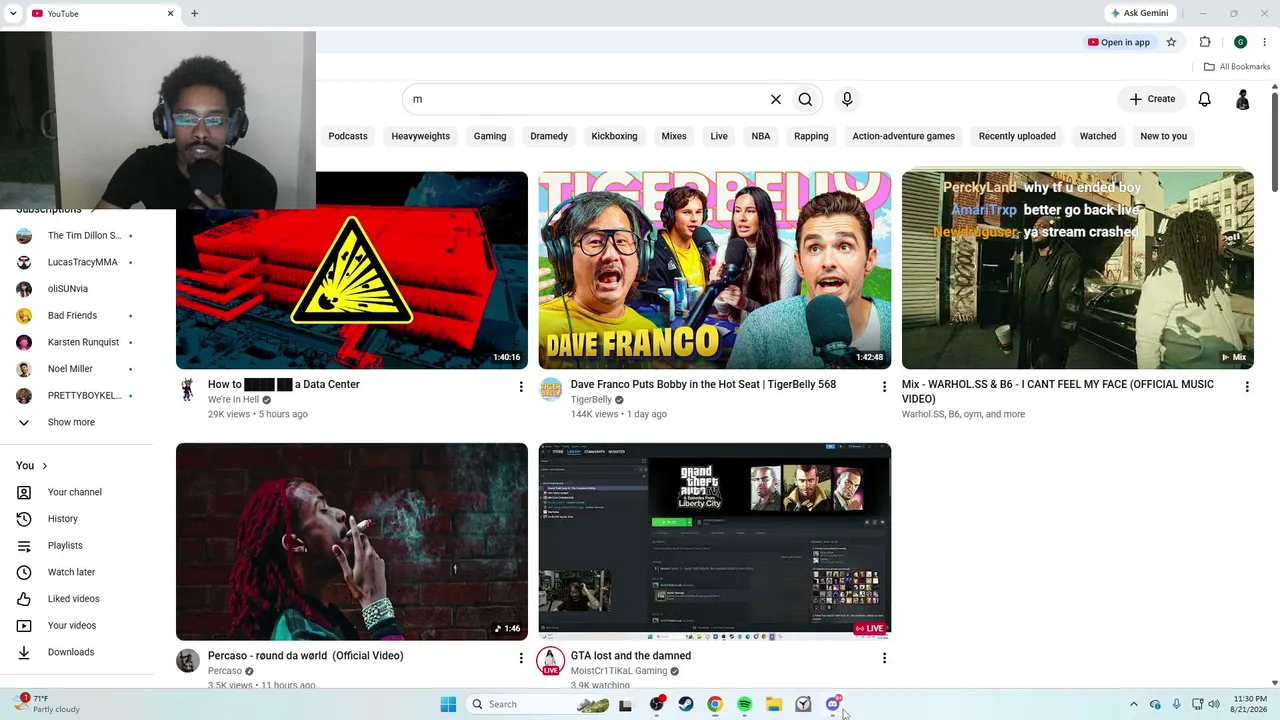The height and width of the screenshot is (720, 1280).
Task: Play the Percaso round da world thumbnail
Action: tap(352, 542)
